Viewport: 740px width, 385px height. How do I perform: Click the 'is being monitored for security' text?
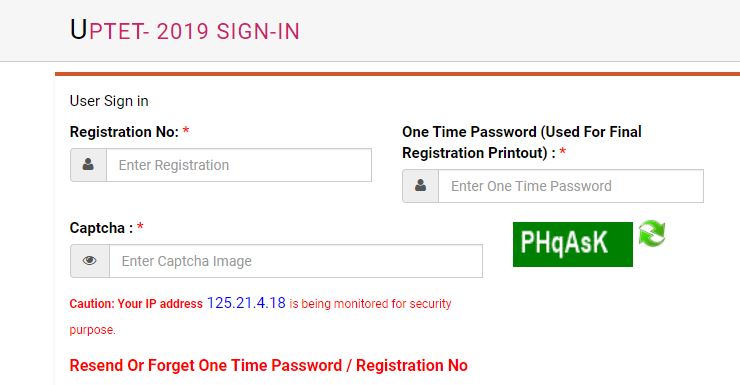coord(370,304)
